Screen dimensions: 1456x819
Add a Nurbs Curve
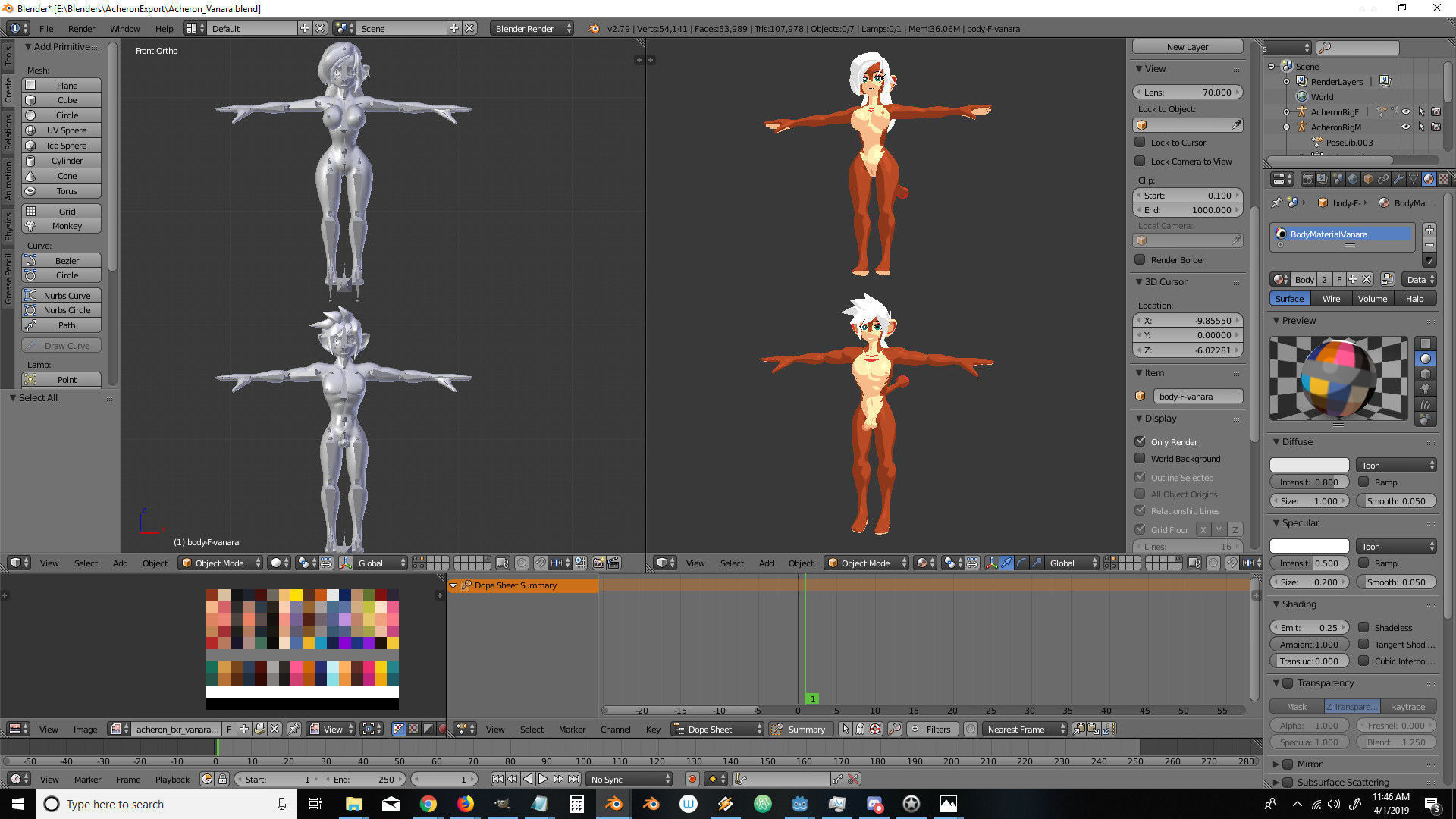(x=61, y=295)
